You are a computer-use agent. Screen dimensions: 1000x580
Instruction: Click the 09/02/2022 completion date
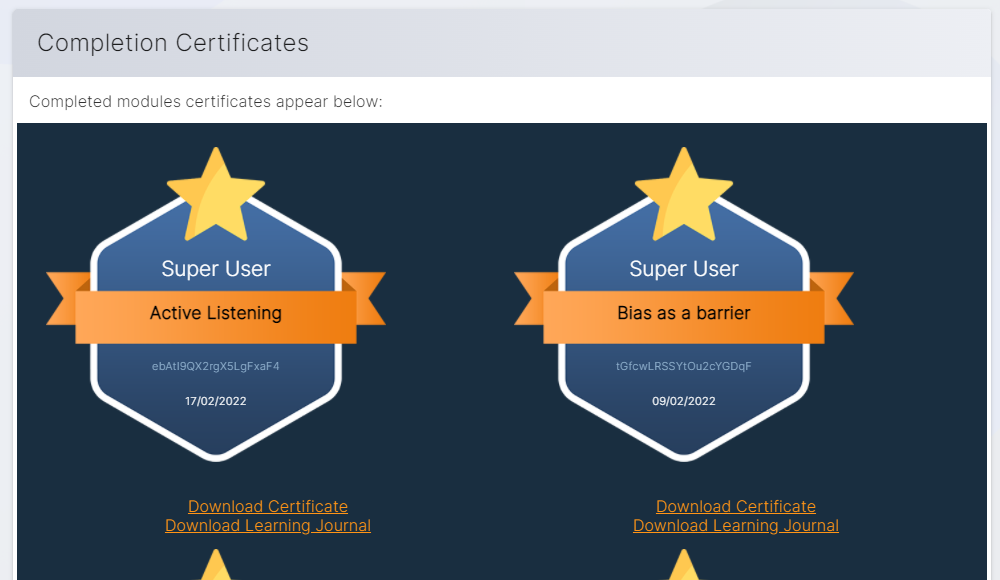tap(684, 401)
